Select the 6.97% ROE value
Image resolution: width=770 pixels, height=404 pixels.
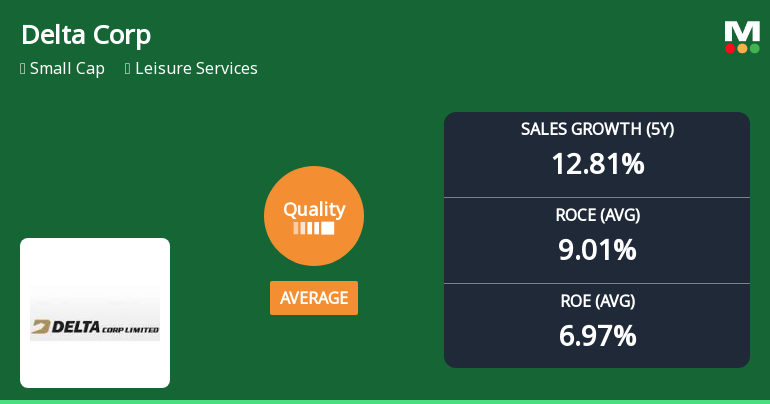point(597,336)
